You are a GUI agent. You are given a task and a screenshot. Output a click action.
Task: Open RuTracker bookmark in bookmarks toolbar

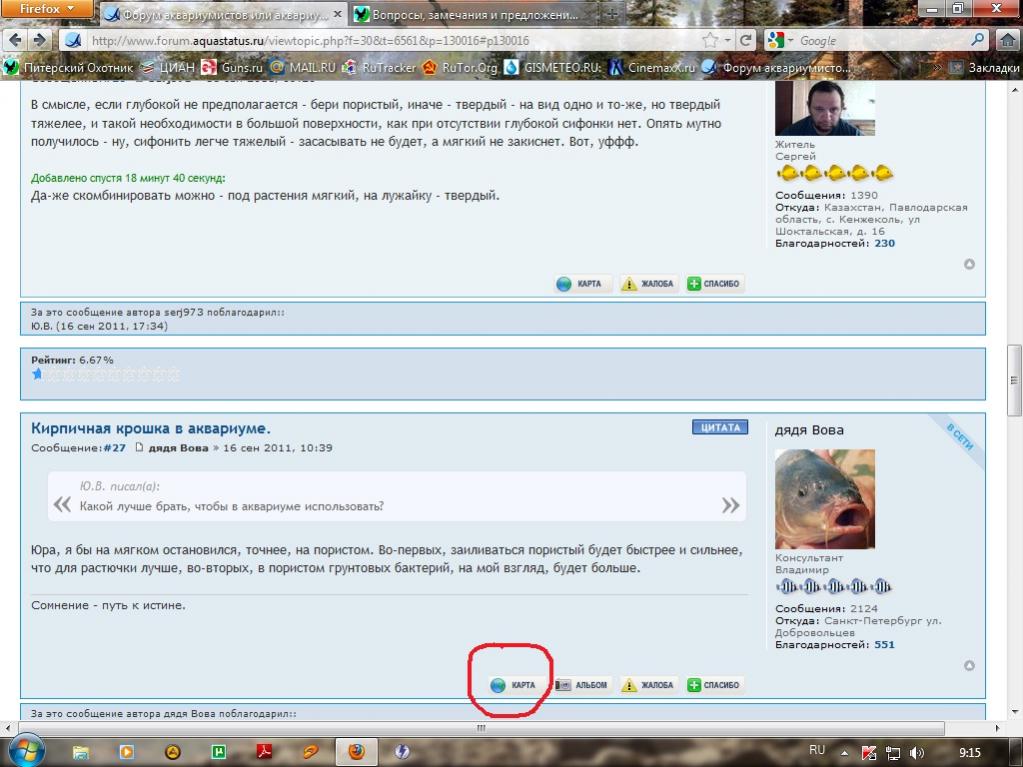pyautogui.click(x=379, y=68)
